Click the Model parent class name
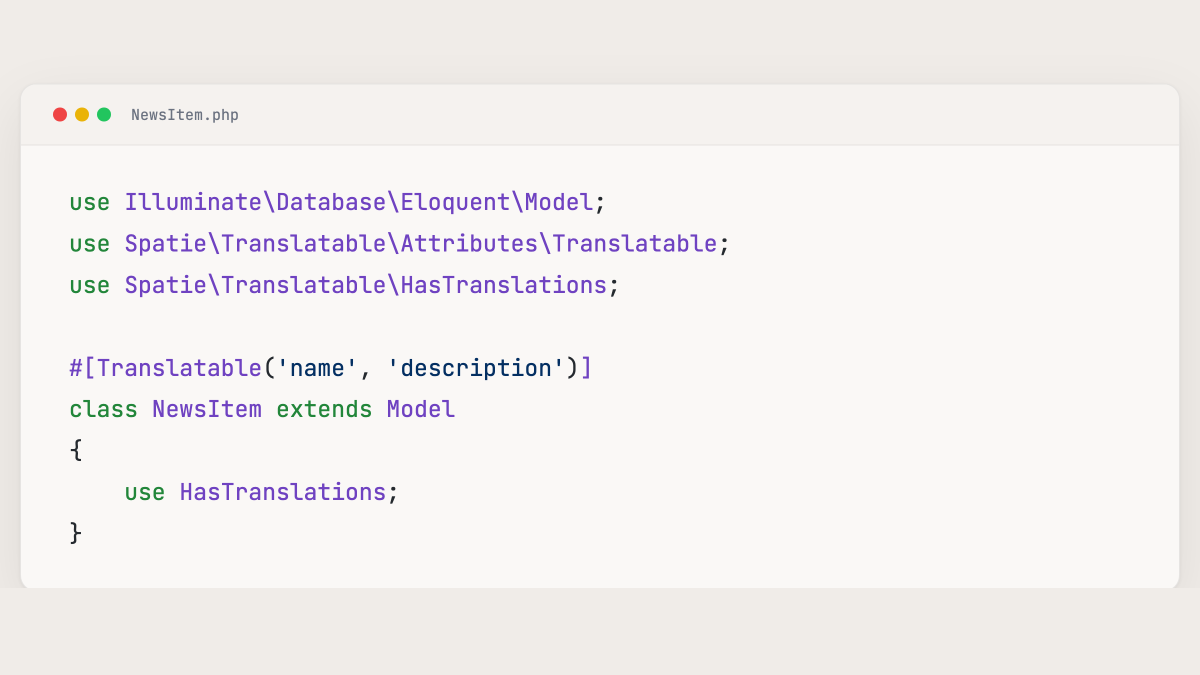The height and width of the screenshot is (675, 1200). pyautogui.click(x=421, y=409)
